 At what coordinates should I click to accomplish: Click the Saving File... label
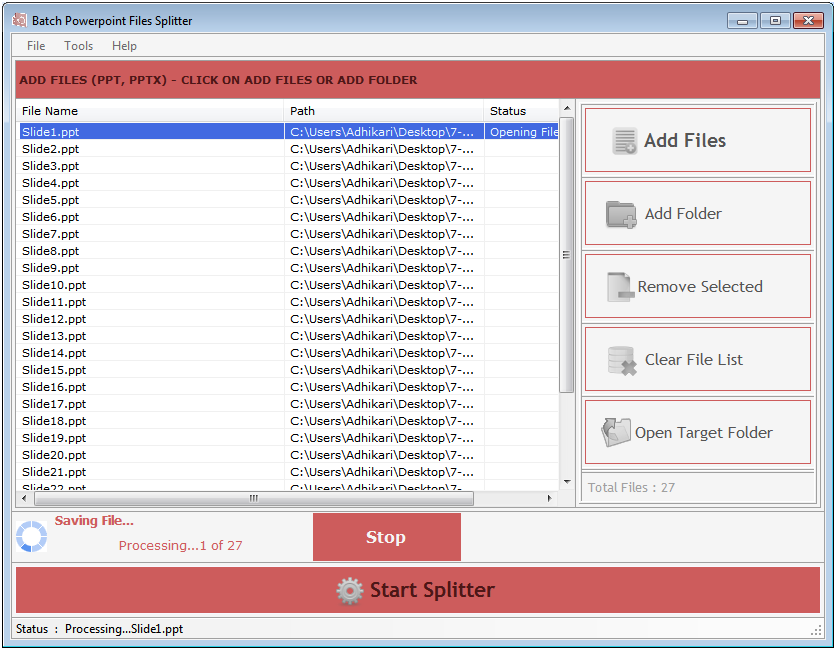click(94, 521)
